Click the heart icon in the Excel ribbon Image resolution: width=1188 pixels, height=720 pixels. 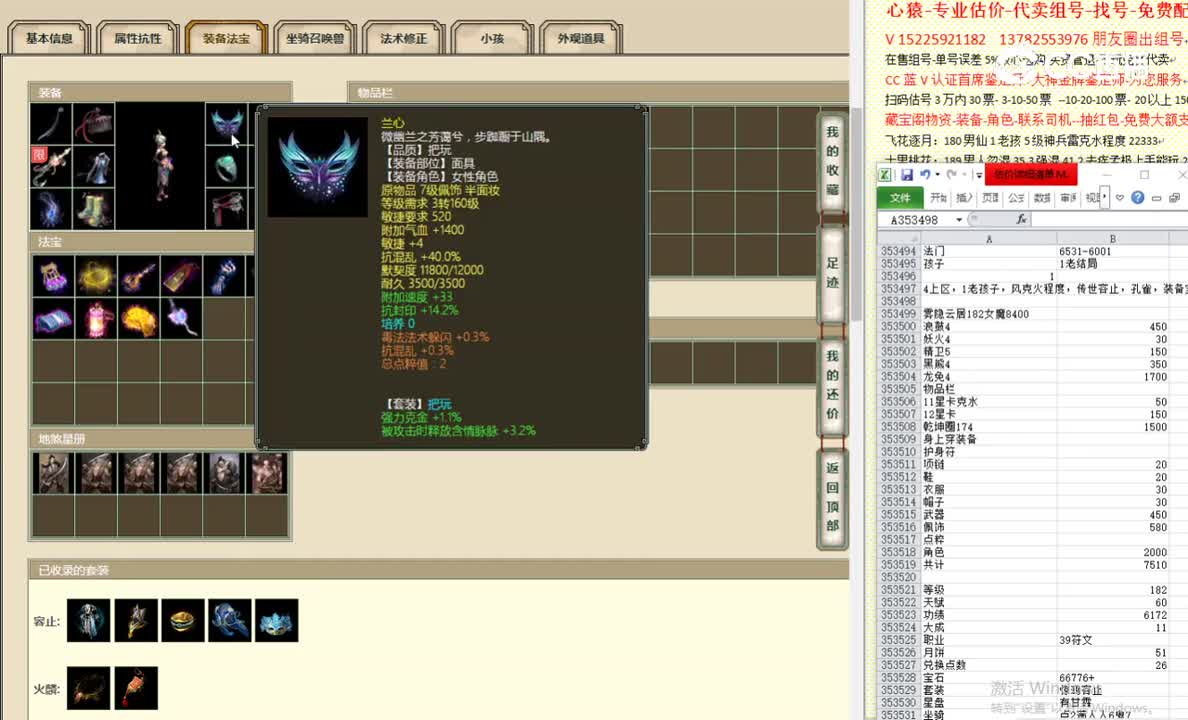tap(1120, 196)
